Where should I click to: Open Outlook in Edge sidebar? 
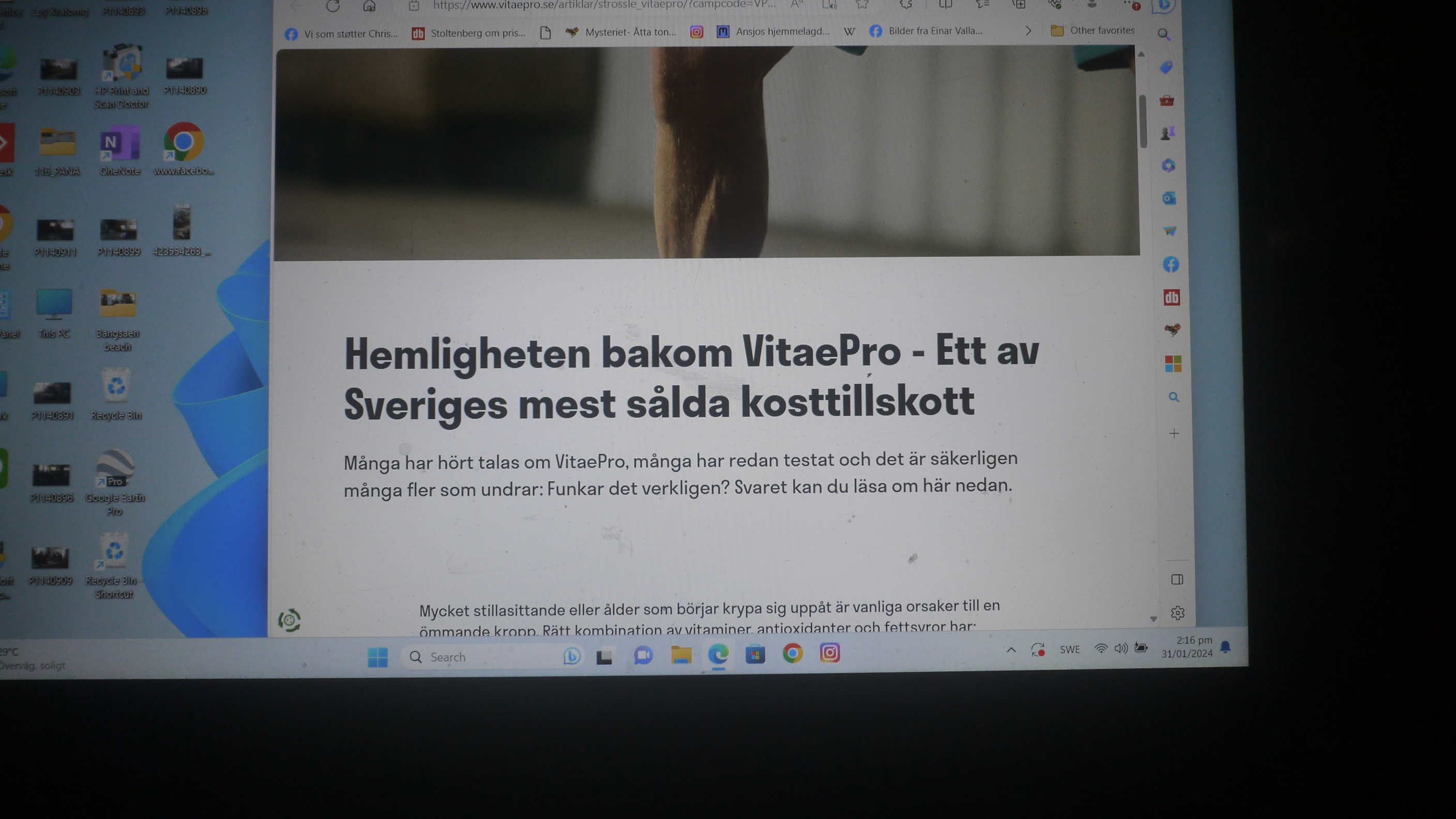tap(1169, 199)
